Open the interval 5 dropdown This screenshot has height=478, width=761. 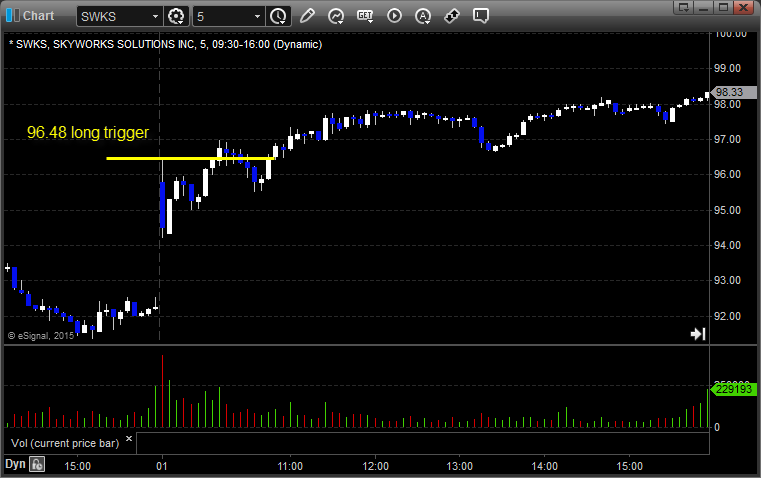[257, 16]
